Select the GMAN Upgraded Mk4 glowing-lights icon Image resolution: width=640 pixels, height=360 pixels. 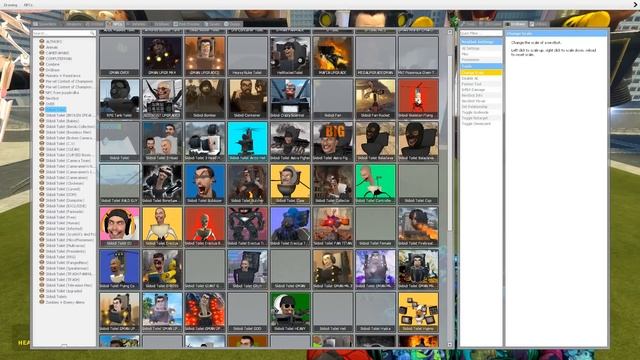162,56
